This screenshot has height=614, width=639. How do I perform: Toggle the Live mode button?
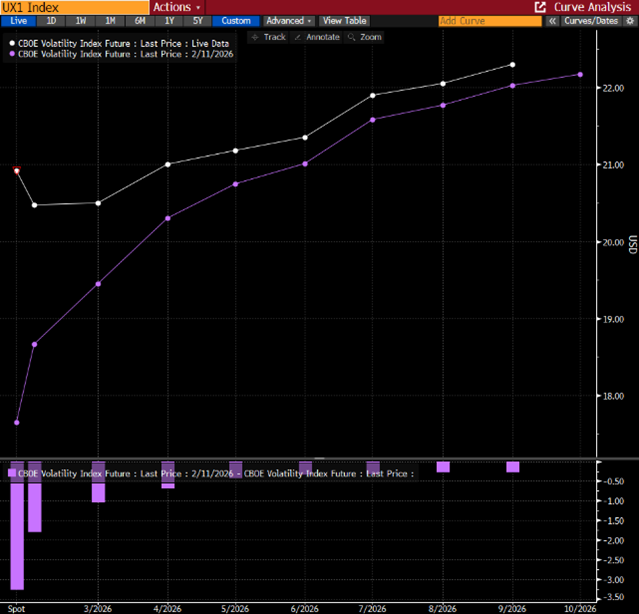coord(19,21)
